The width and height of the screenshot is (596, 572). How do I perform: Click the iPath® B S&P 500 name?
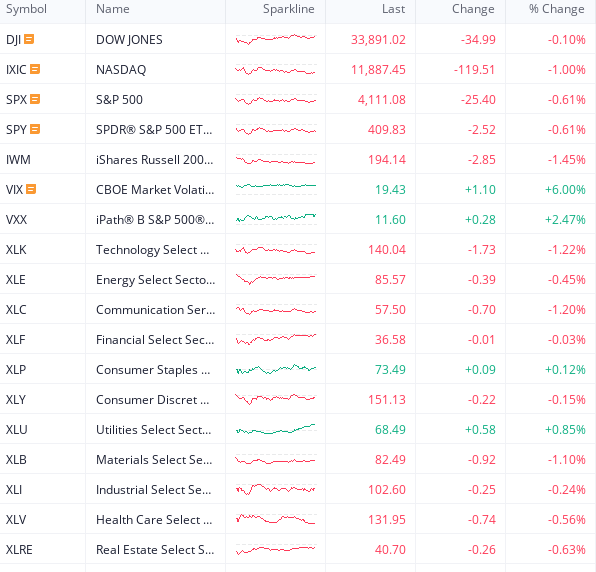pos(155,220)
